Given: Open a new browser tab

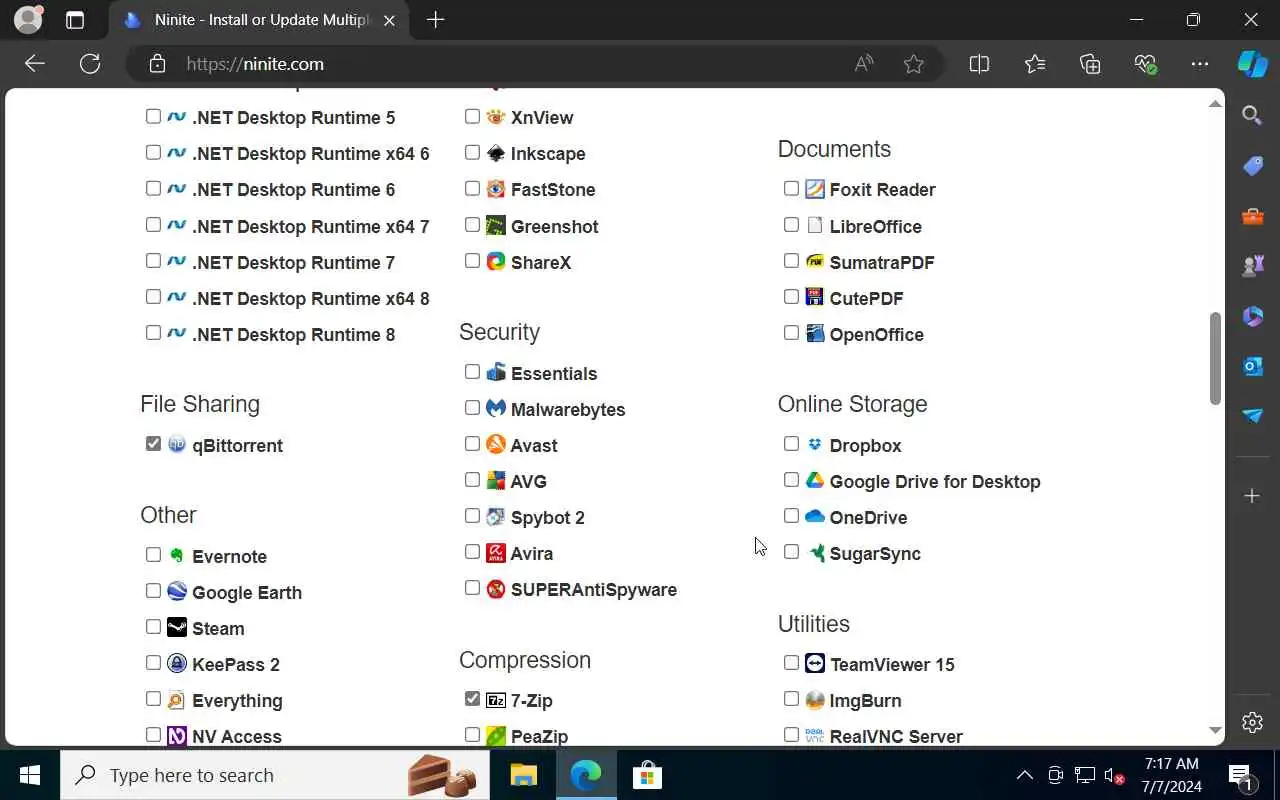Looking at the screenshot, I should [435, 20].
